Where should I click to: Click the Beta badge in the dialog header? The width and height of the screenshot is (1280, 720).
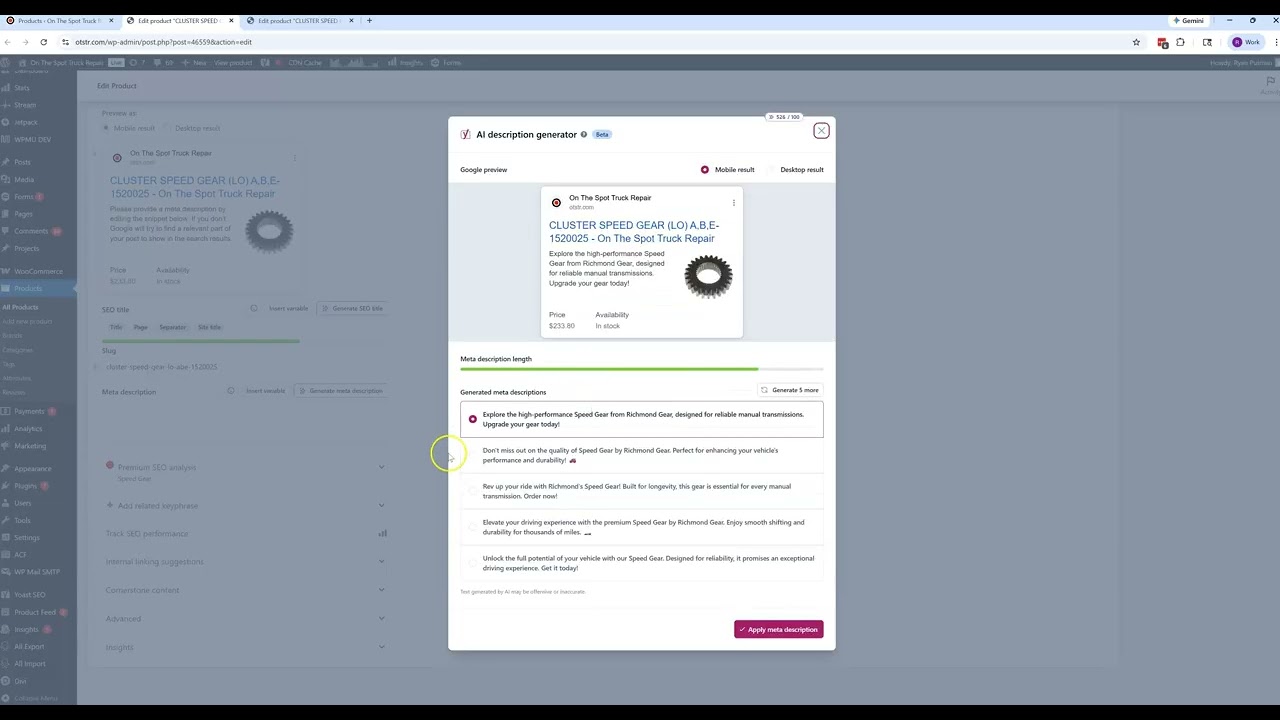[x=602, y=134]
